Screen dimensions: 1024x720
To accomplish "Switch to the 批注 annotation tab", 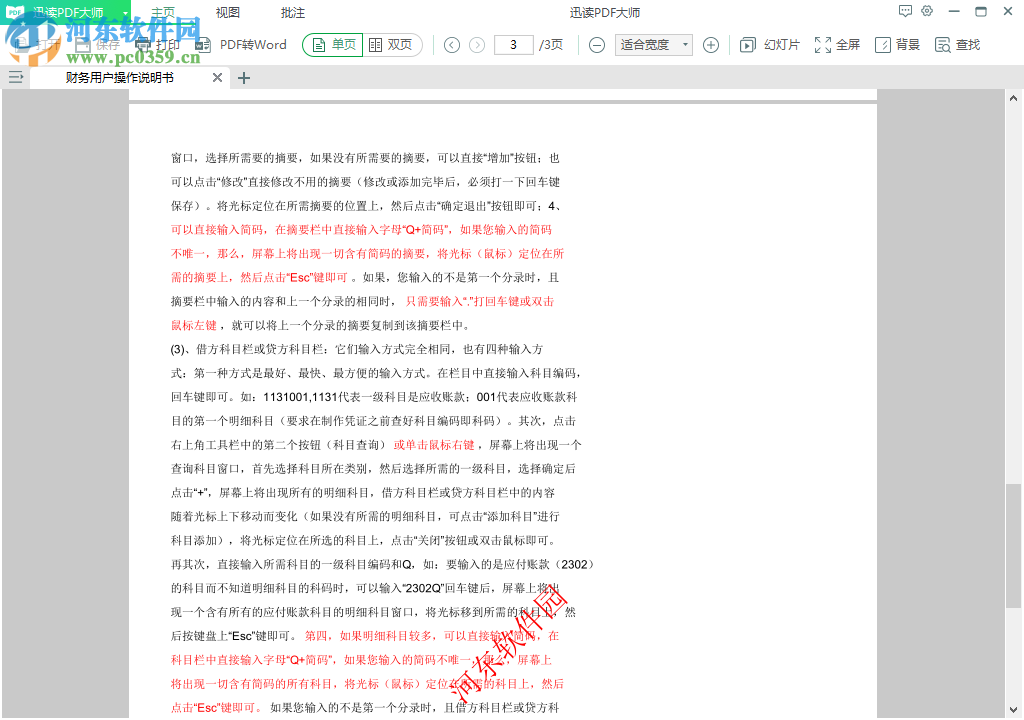I will (292, 11).
